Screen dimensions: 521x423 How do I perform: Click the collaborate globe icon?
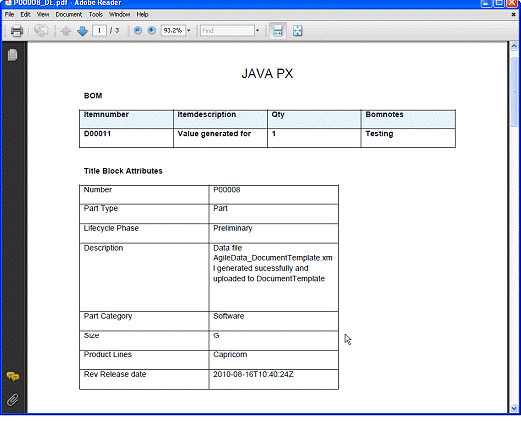41,31
